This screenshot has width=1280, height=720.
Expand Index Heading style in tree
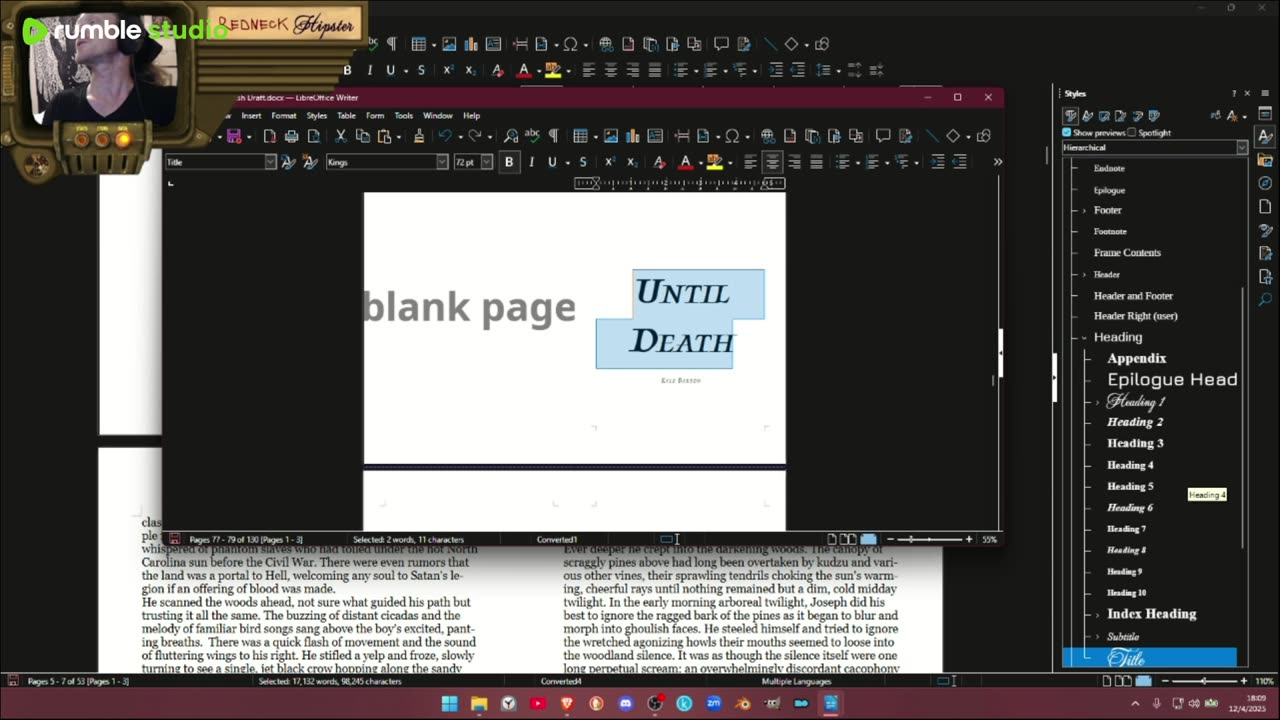pyautogui.click(x=1098, y=615)
